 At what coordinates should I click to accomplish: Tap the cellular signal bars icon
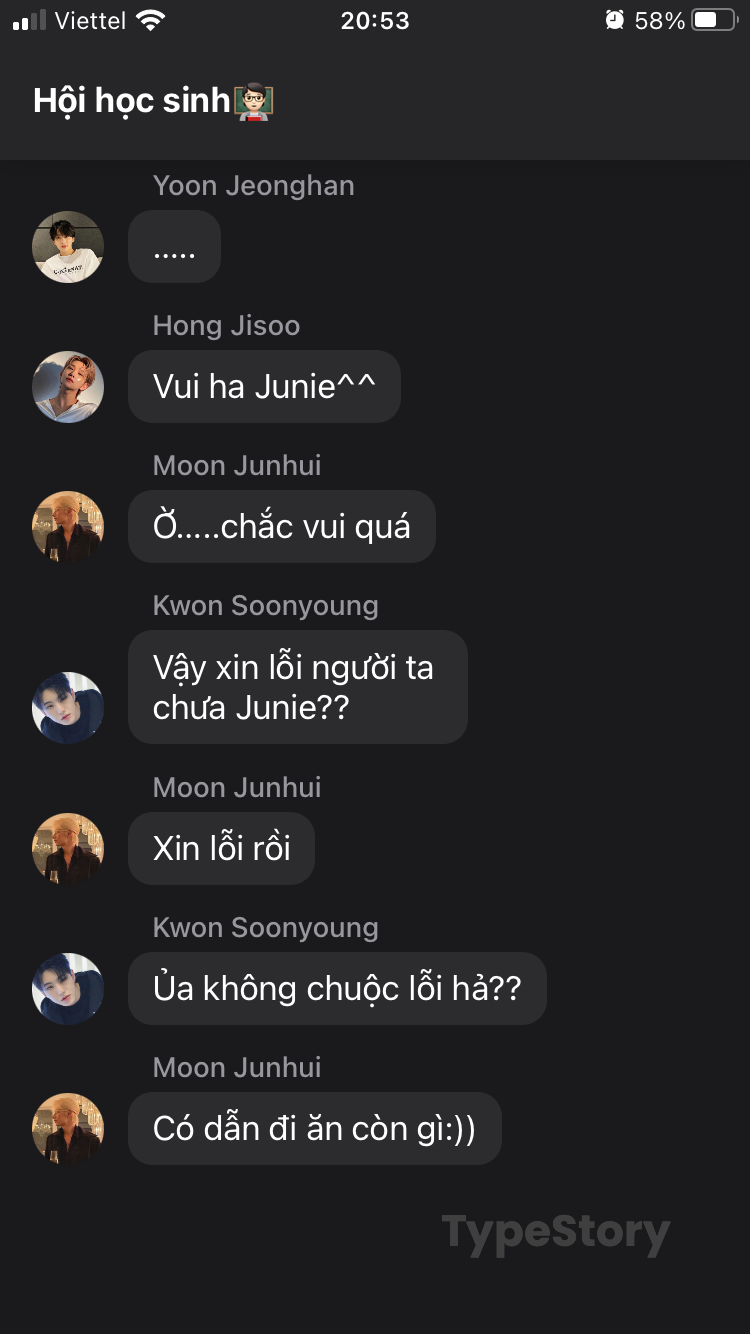[29, 20]
